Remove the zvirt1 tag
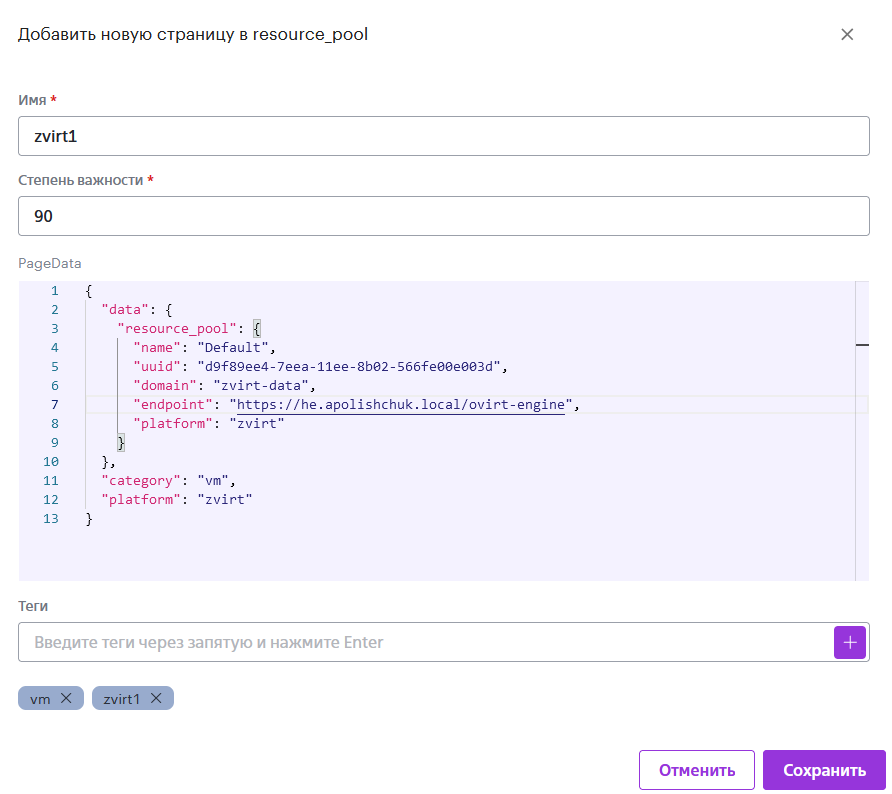 pos(156,698)
